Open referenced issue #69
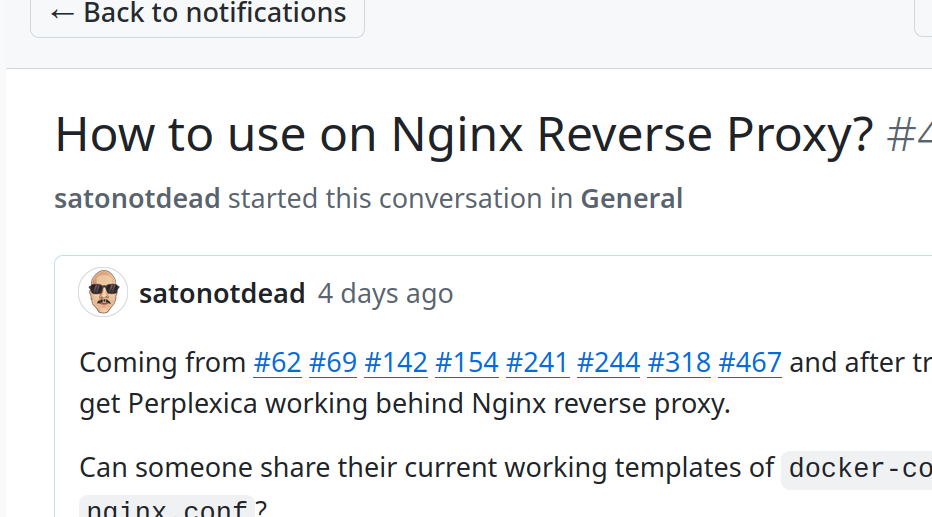This screenshot has width=932, height=517. coord(333,362)
